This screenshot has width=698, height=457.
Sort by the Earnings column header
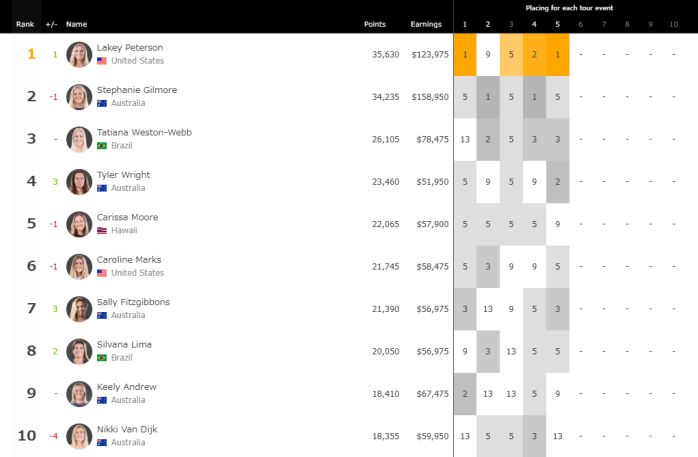(x=426, y=23)
